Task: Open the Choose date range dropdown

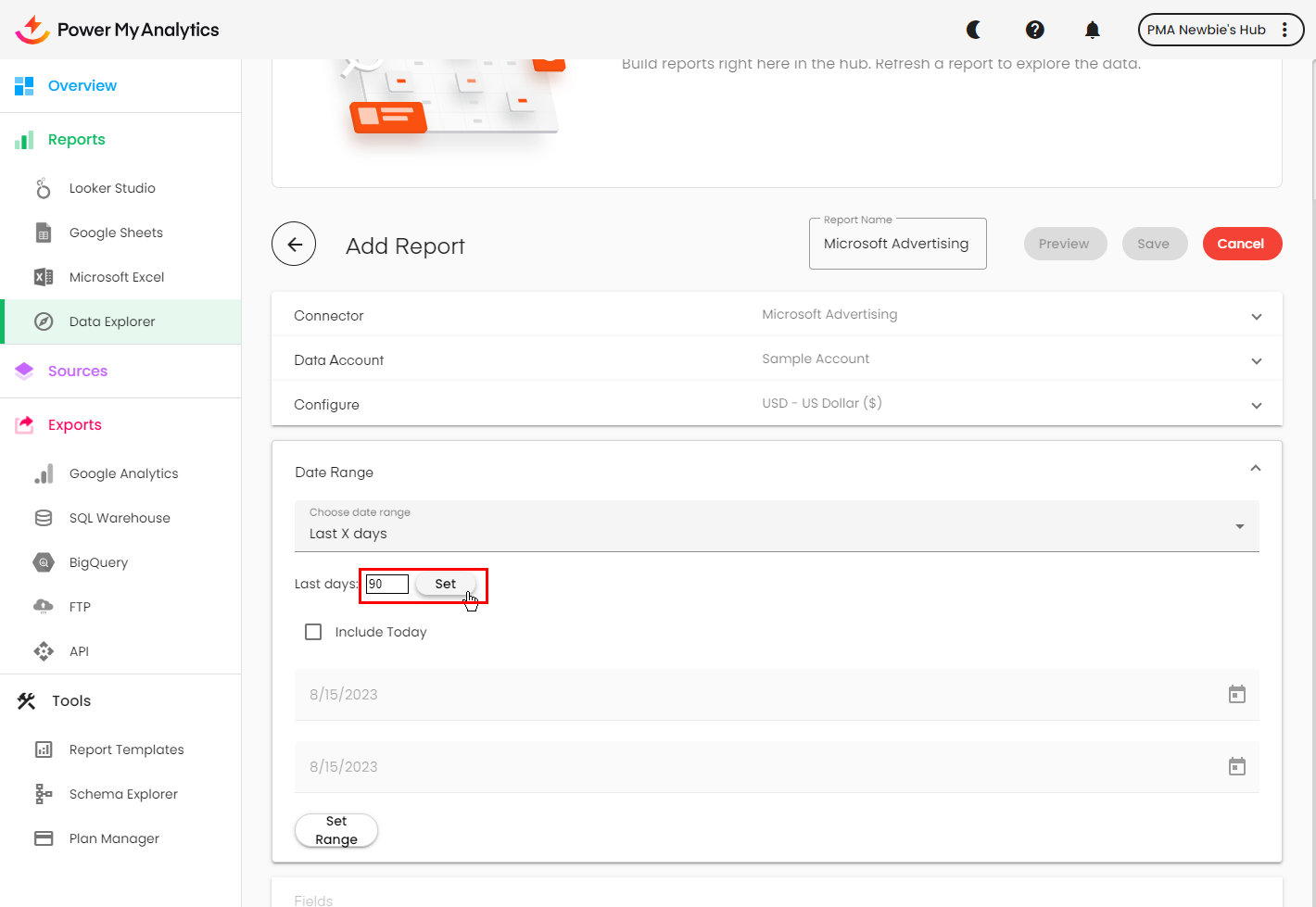Action: 776,526
